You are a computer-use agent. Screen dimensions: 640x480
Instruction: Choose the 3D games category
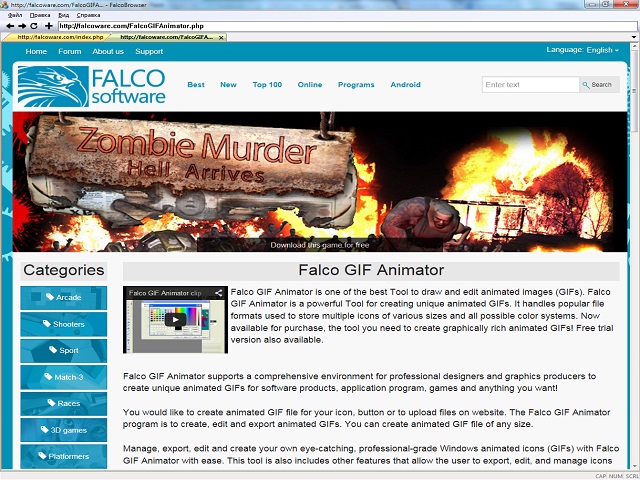tap(63, 430)
